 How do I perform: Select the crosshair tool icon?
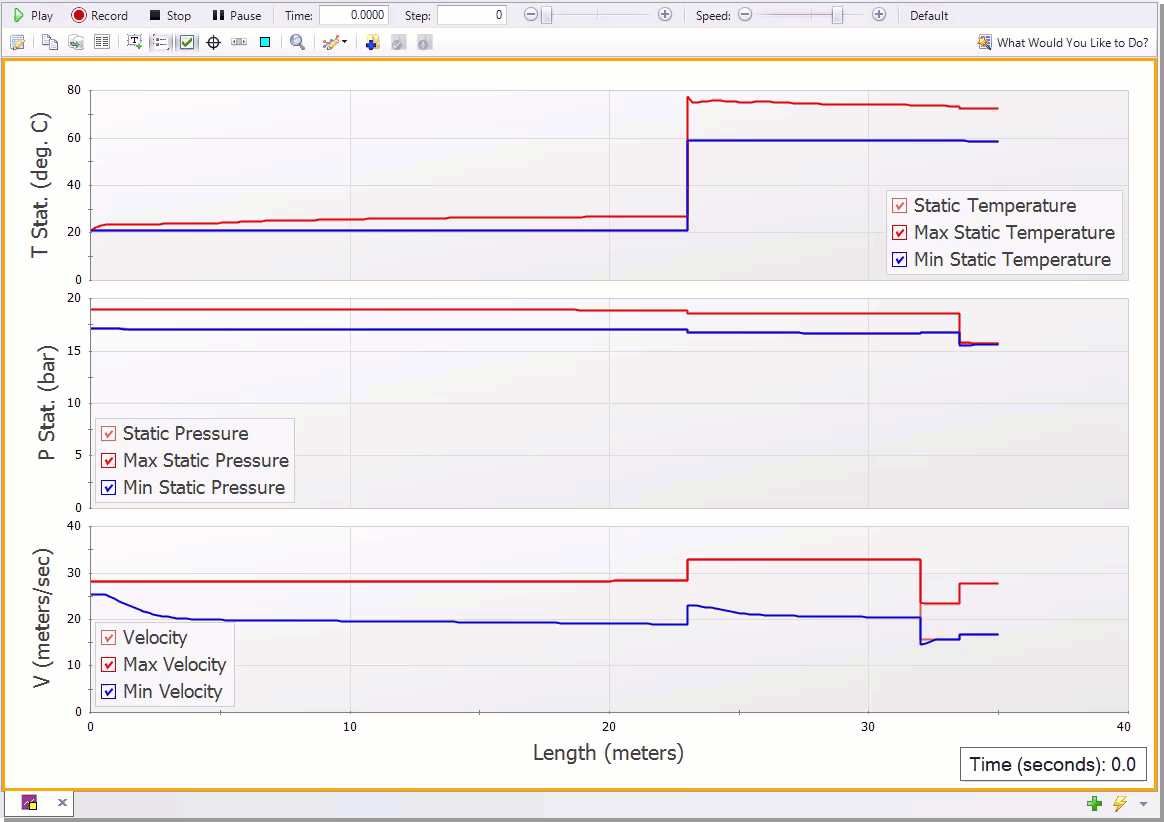tap(214, 42)
